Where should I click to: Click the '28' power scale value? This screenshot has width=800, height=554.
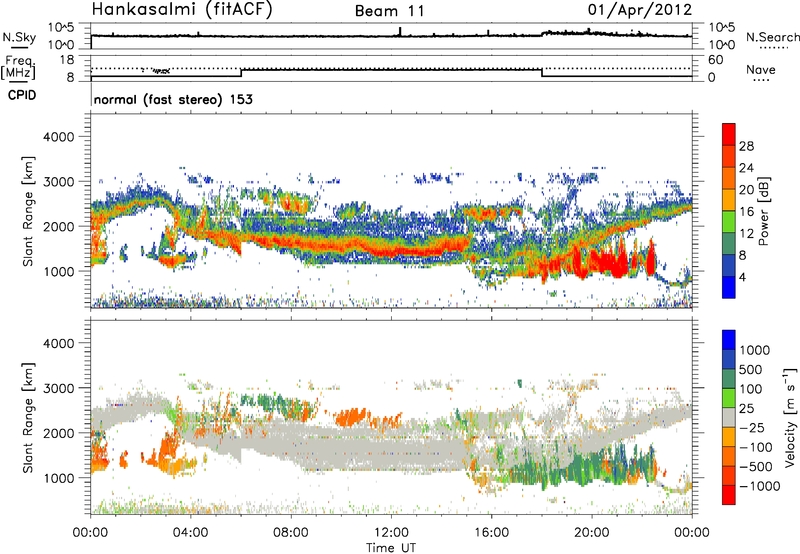tap(746, 146)
